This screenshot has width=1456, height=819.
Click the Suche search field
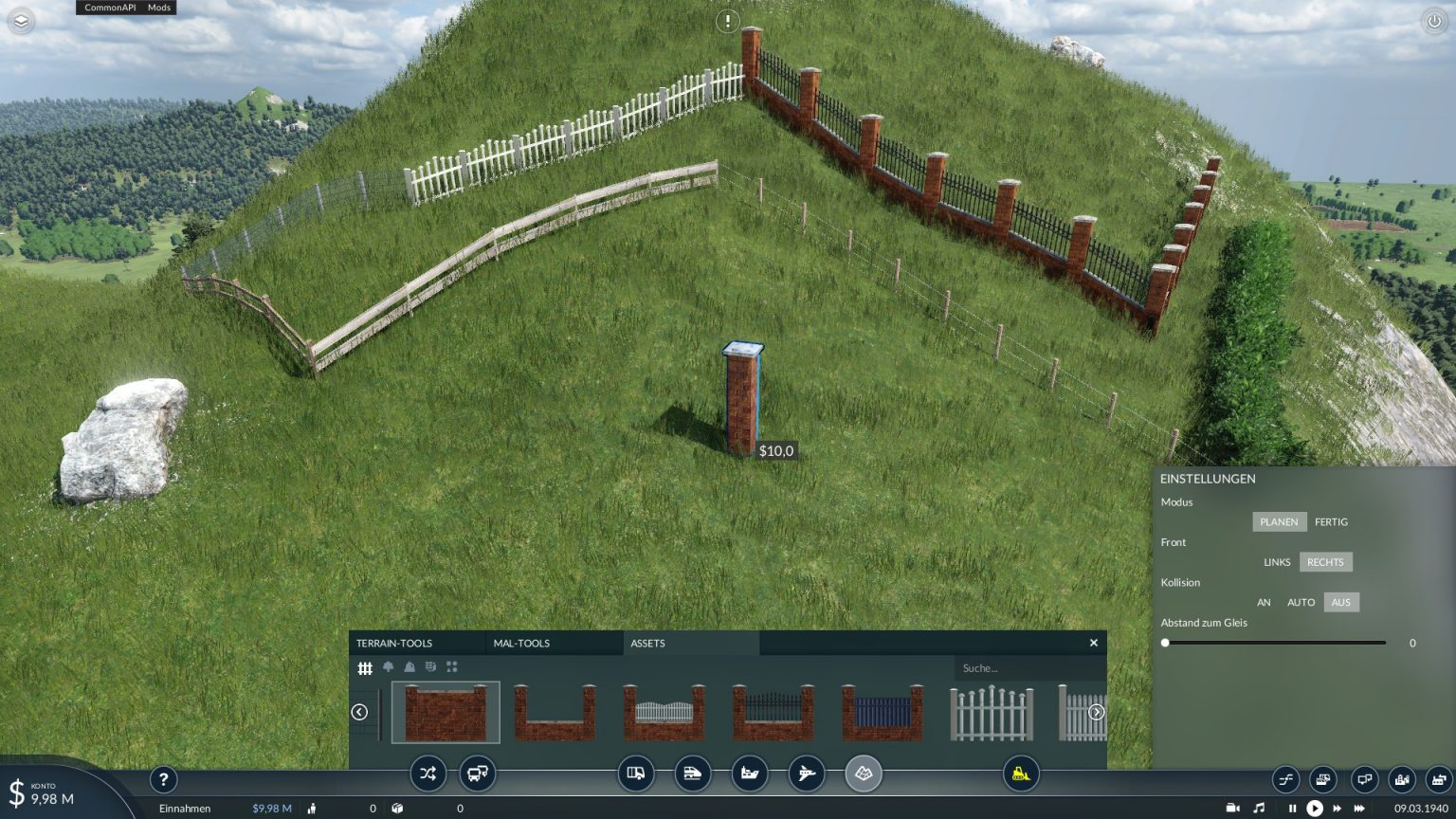click(x=1027, y=668)
